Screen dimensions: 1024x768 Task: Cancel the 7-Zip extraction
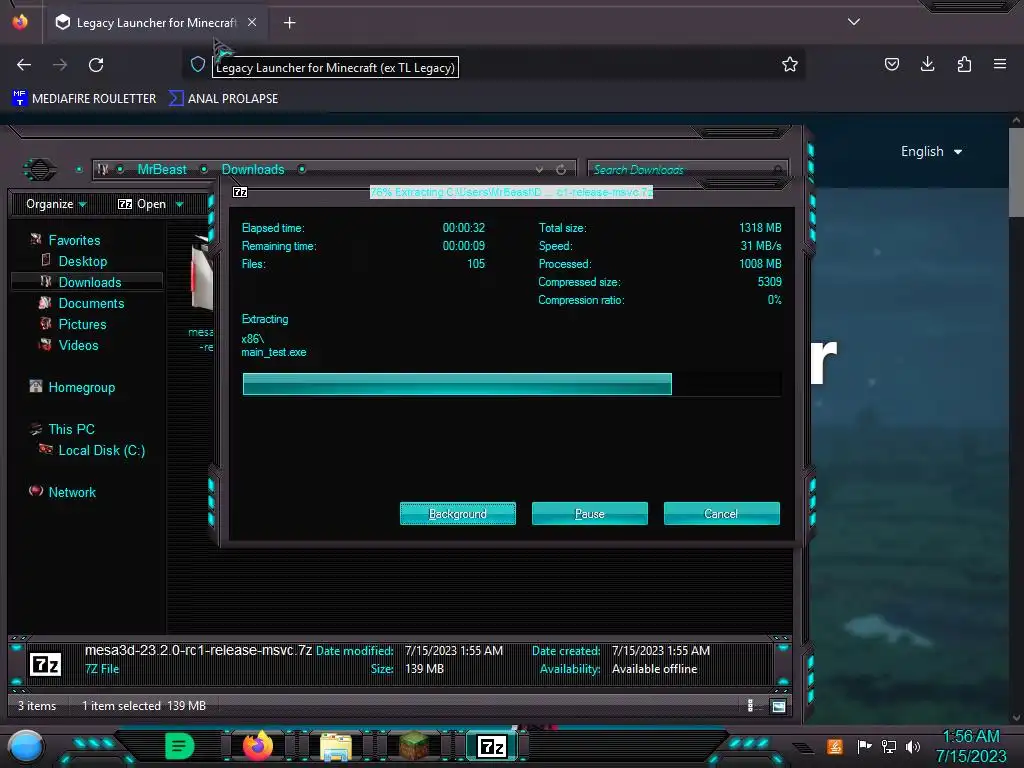coord(721,513)
